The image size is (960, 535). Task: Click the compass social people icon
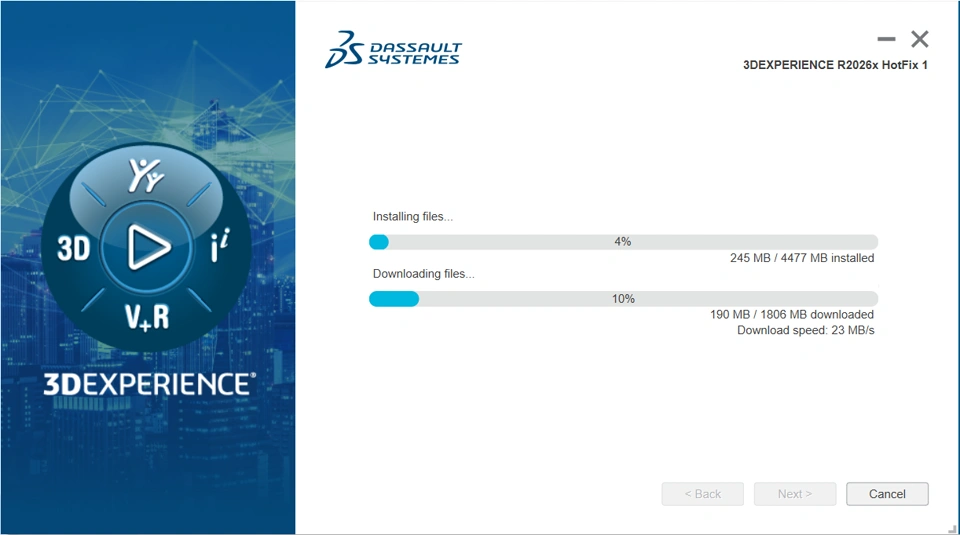coord(146,175)
